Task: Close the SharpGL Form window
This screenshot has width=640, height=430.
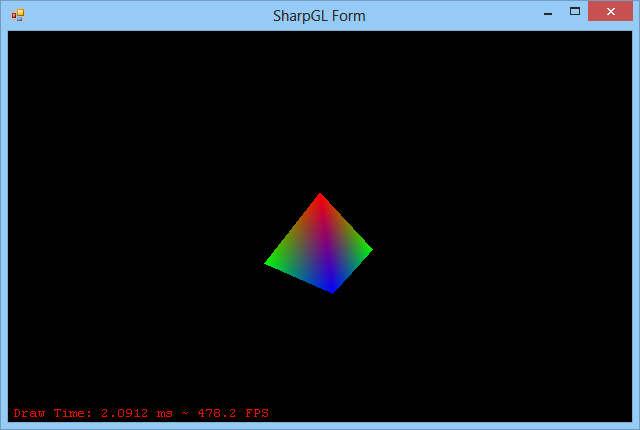Action: (612, 13)
